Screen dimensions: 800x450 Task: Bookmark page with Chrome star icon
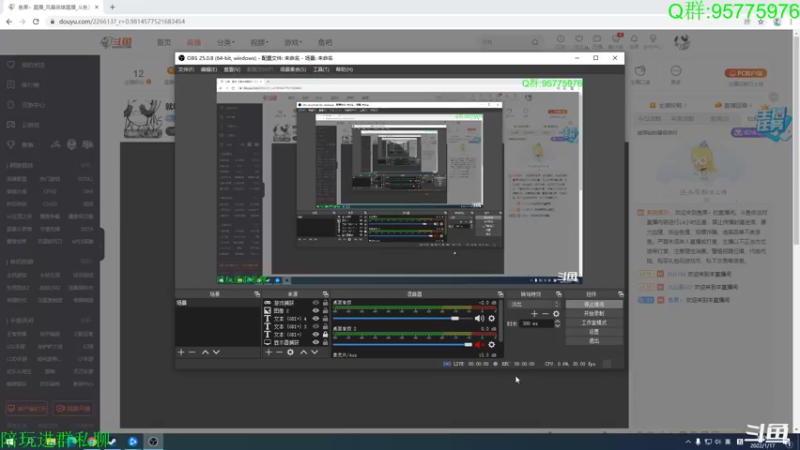click(x=761, y=21)
